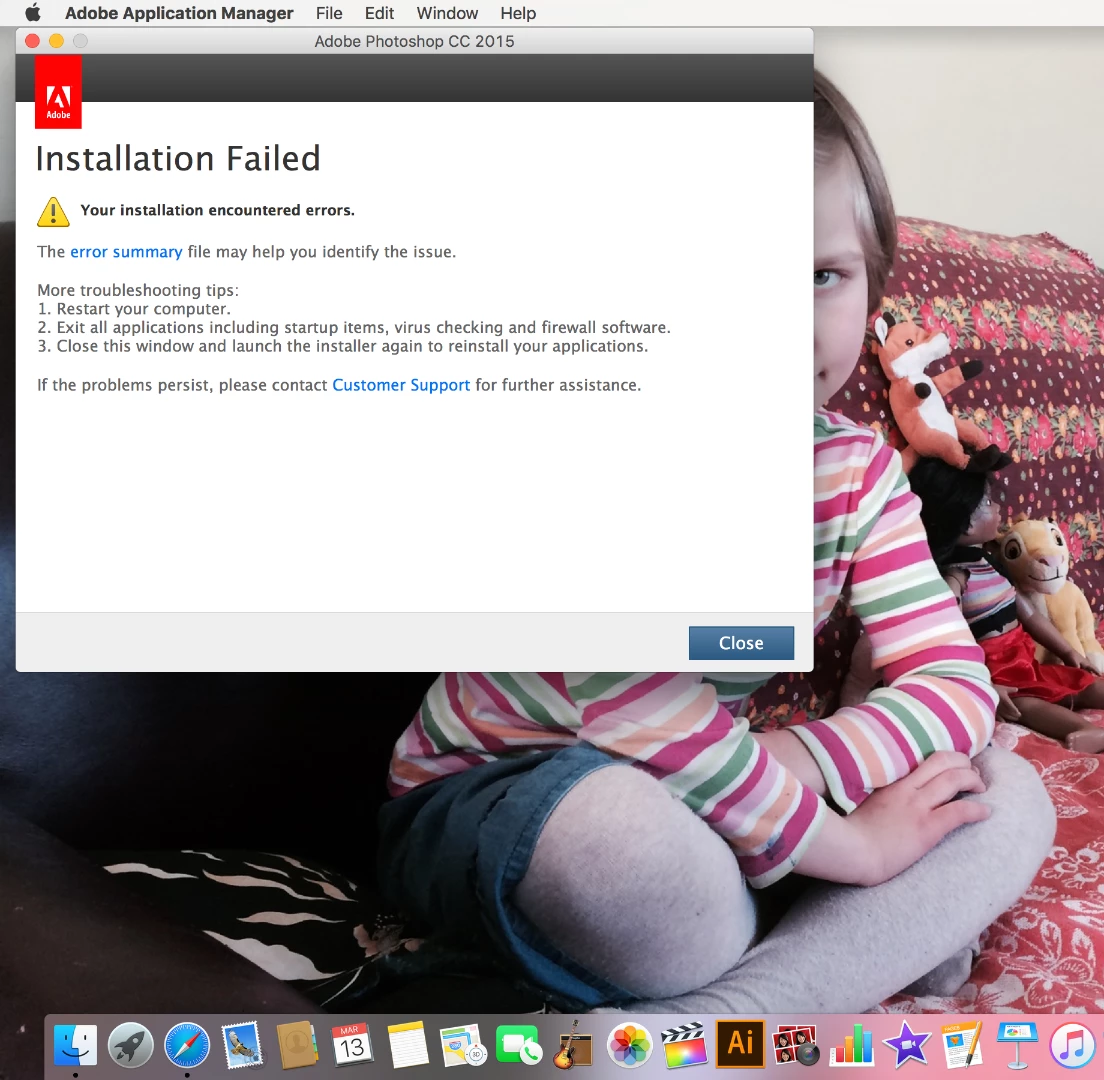Screen dimensions: 1104x1080
Task: Open Numbers bar chart icon in Dock
Action: (x=851, y=1045)
